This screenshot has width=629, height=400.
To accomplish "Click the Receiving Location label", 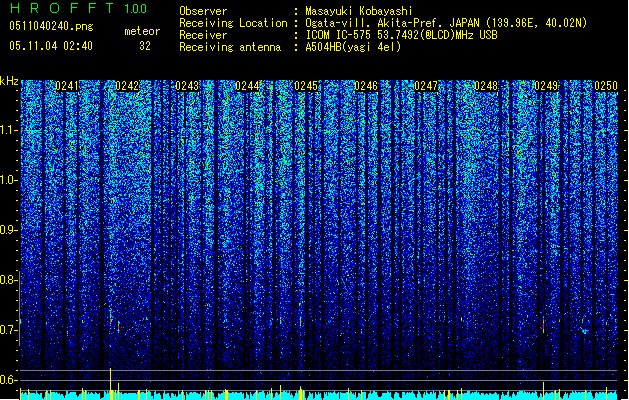I will pyautogui.click(x=233, y=23).
